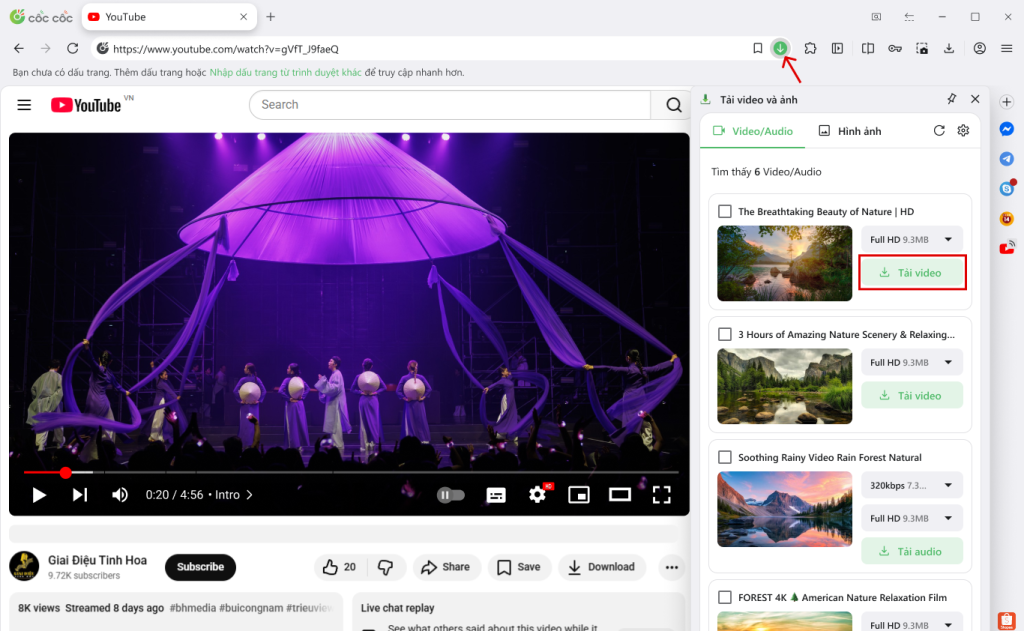Screen dimensions: 1024x631
Task: Like the video with 20 likes
Action: tap(340, 567)
